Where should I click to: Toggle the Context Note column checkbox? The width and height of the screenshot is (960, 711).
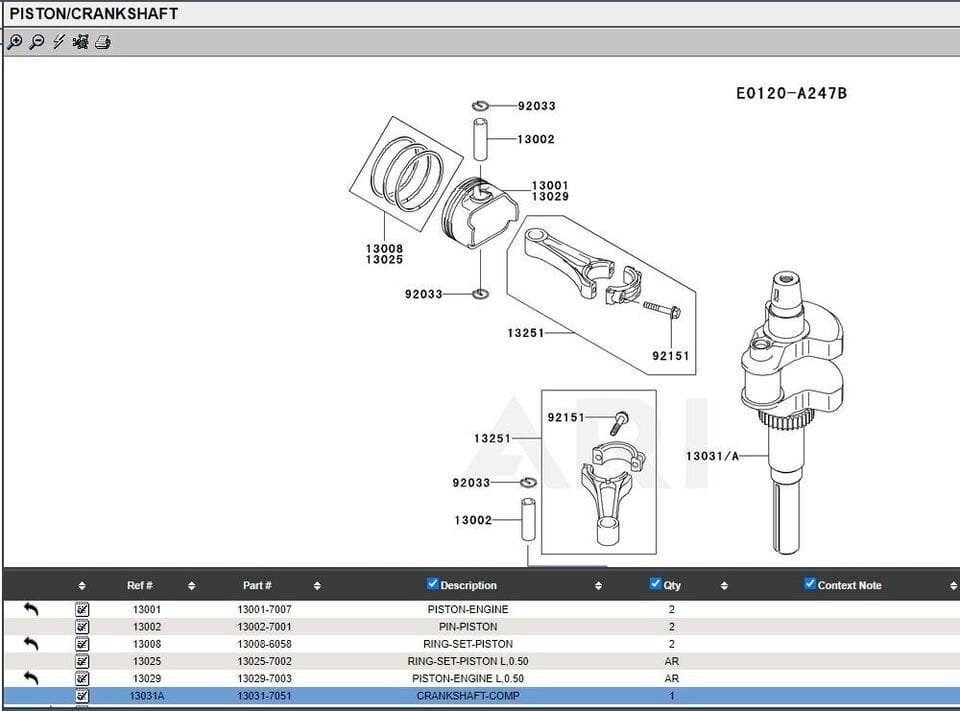click(x=809, y=584)
